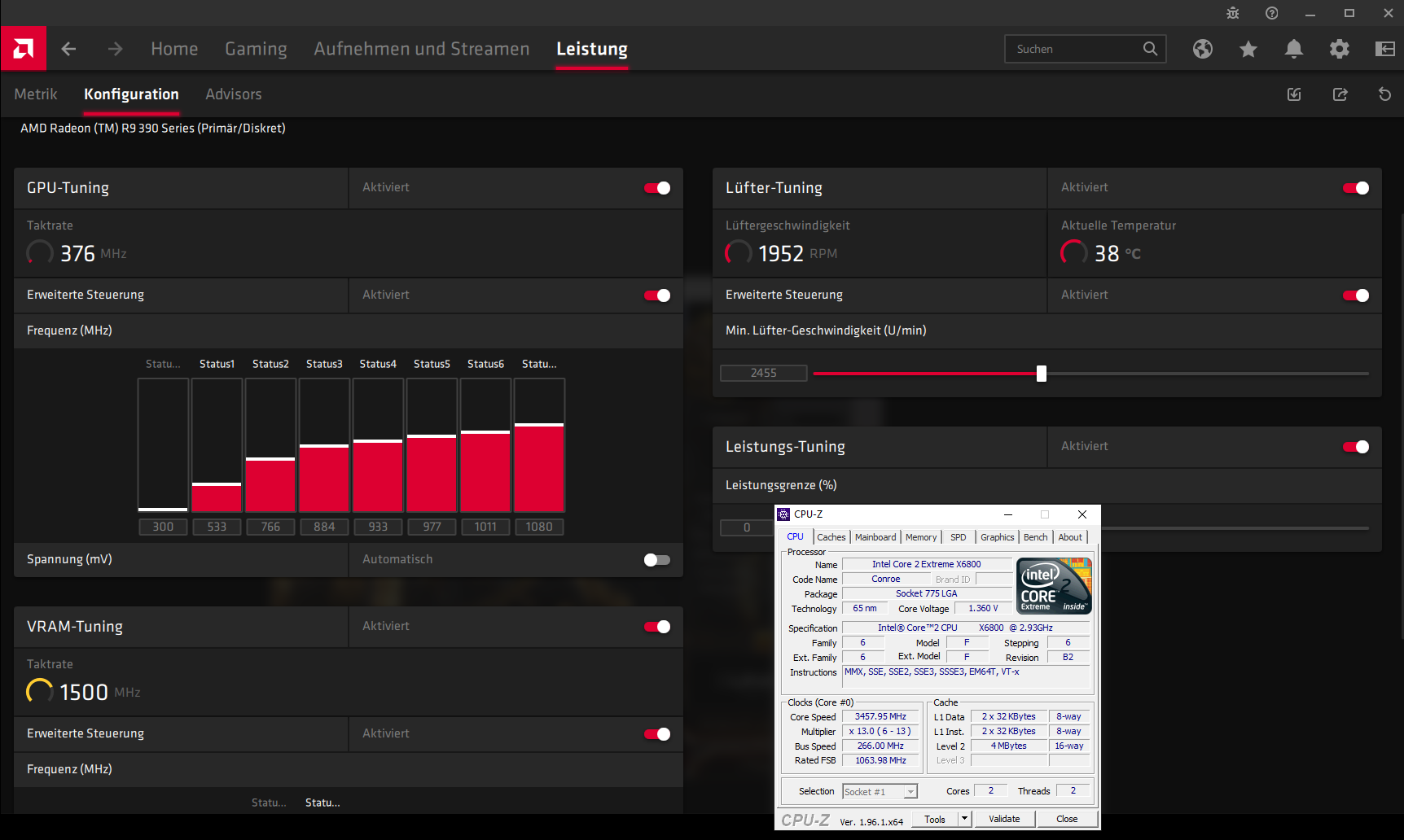This screenshot has width=1404, height=840.
Task: Open Bench tab in CPU-Z
Action: click(x=1036, y=537)
